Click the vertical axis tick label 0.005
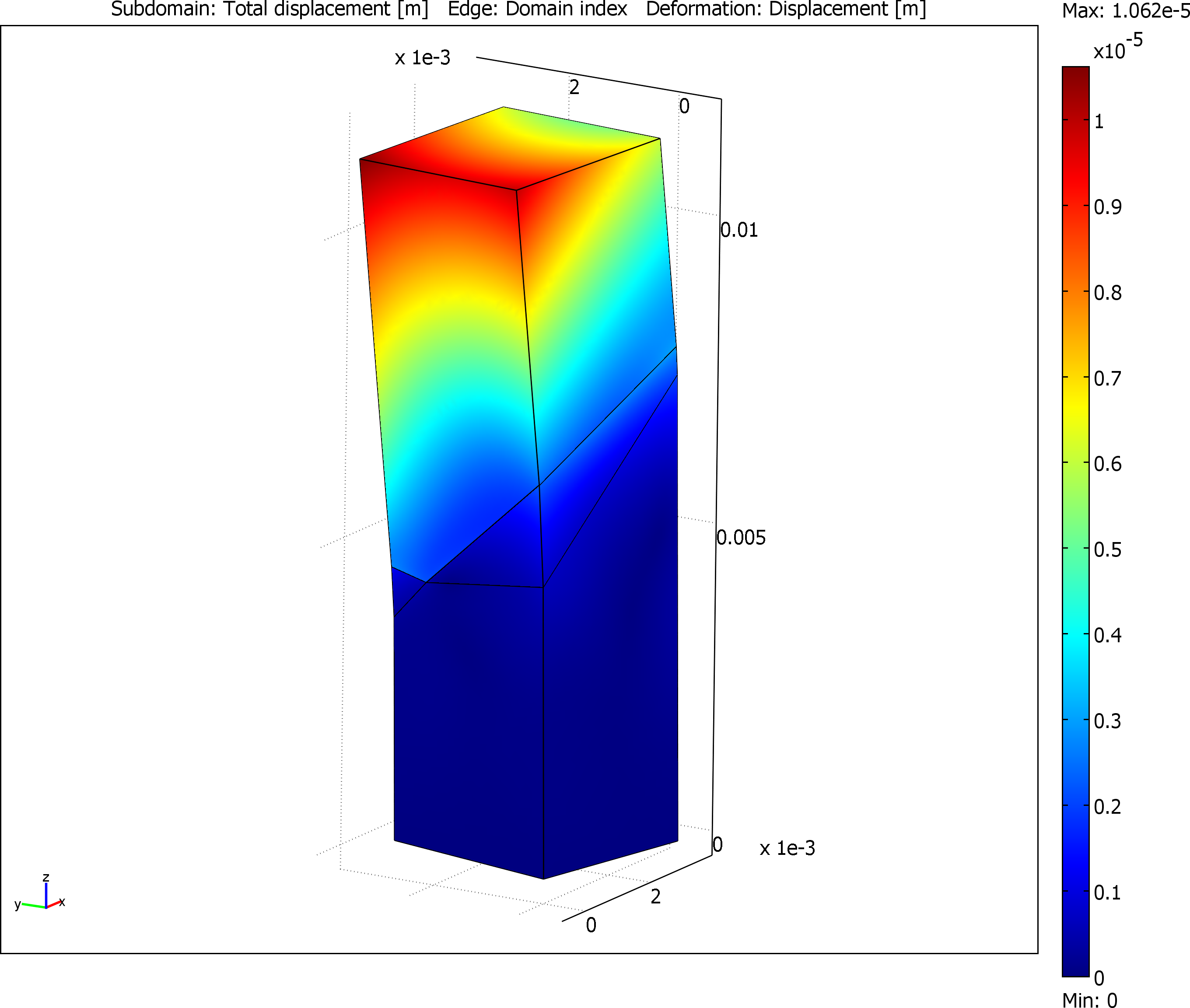This screenshot has height=1008, width=1190. (741, 537)
